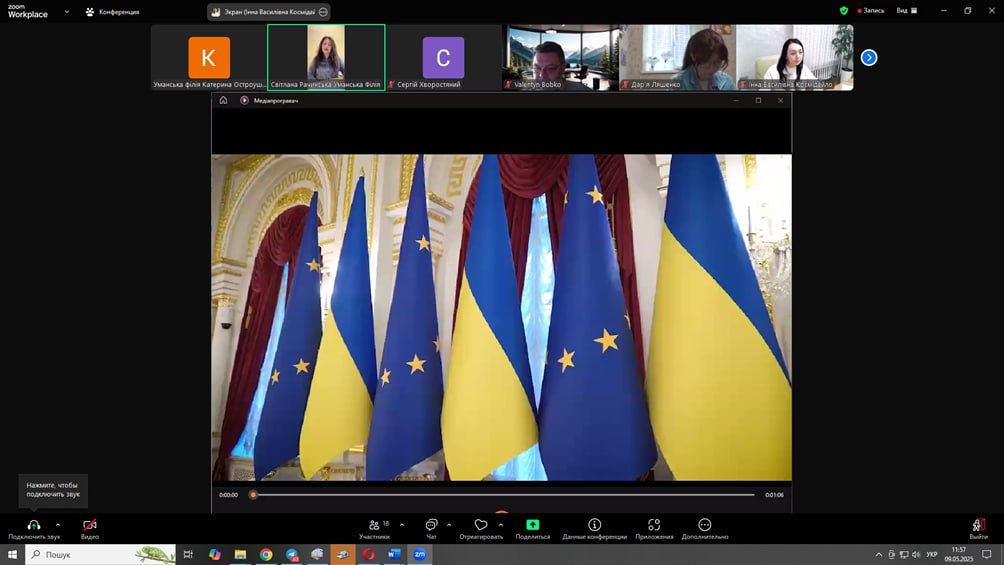1004x565 pixels.
Task: Expand the arrow next to Участники
Action: [x=402, y=524]
